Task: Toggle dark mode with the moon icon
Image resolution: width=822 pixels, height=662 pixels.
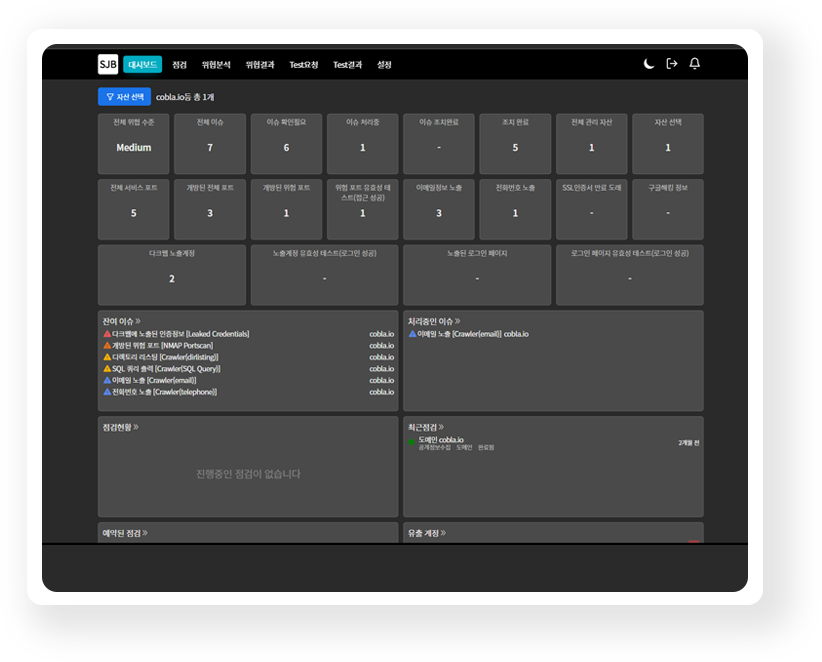Action: click(648, 64)
